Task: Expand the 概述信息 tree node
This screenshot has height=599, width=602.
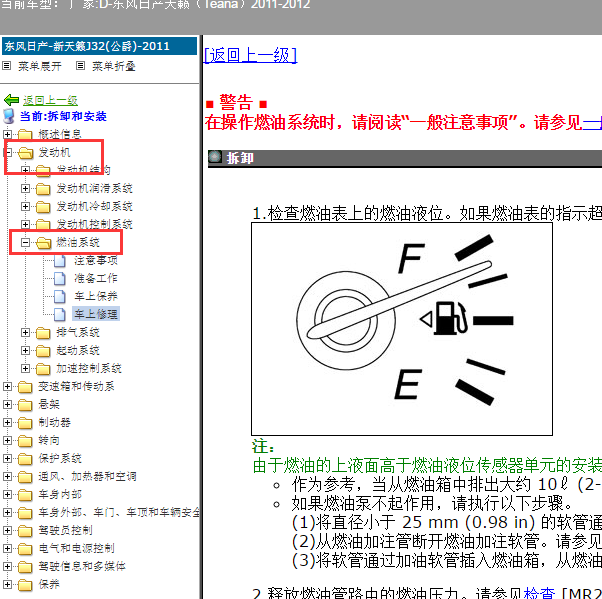Action: coord(8,134)
